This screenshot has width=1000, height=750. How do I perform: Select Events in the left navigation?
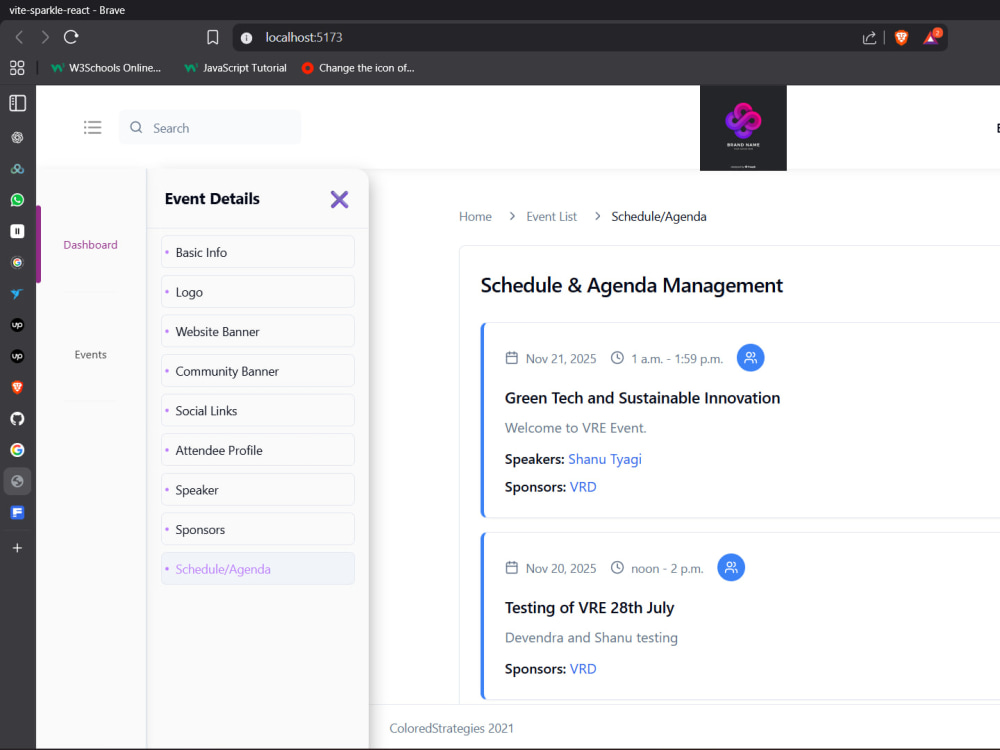coord(91,354)
